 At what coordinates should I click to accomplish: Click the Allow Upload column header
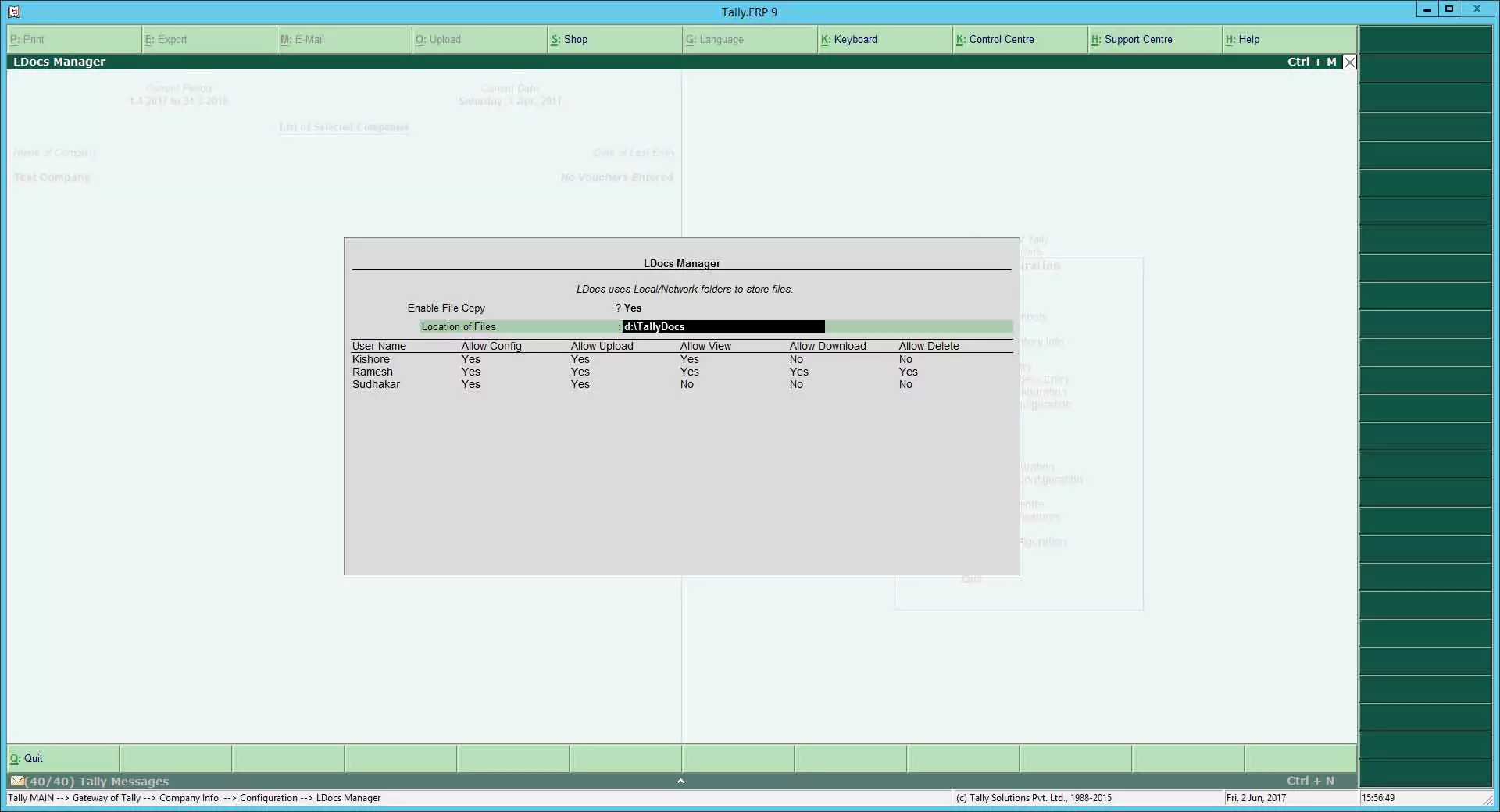(x=602, y=347)
